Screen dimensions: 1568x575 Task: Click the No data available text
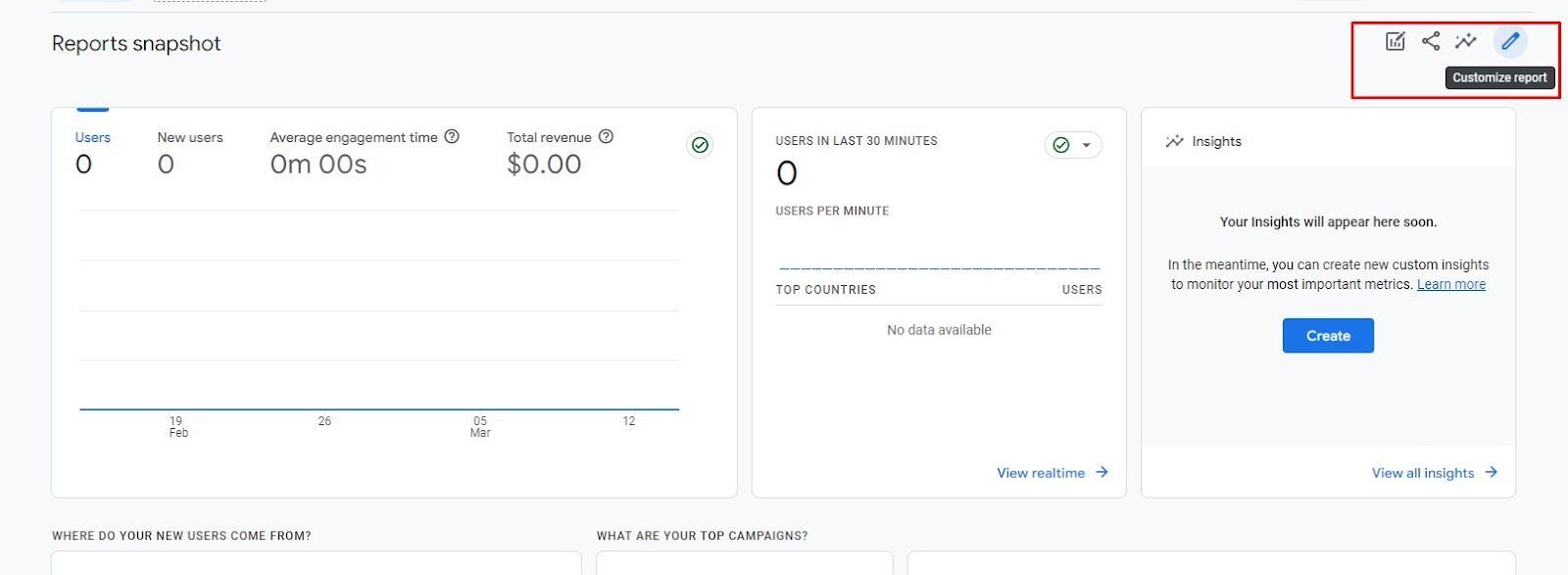939,330
